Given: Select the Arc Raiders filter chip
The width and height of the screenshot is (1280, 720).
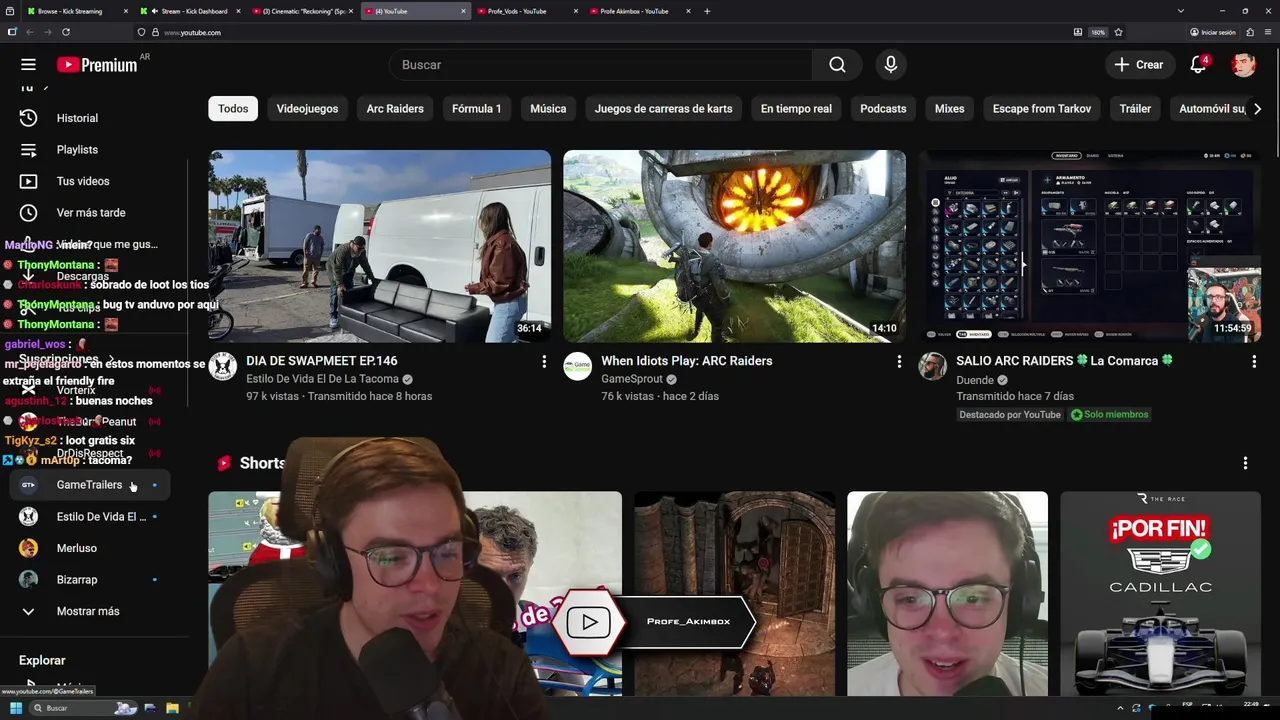Looking at the screenshot, I should 395,108.
